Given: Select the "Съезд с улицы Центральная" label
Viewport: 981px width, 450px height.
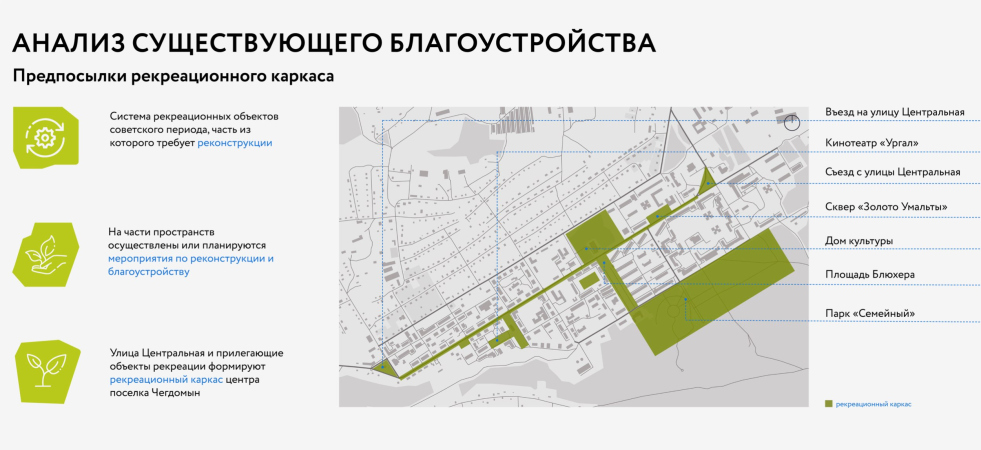Looking at the screenshot, I should [x=892, y=172].
